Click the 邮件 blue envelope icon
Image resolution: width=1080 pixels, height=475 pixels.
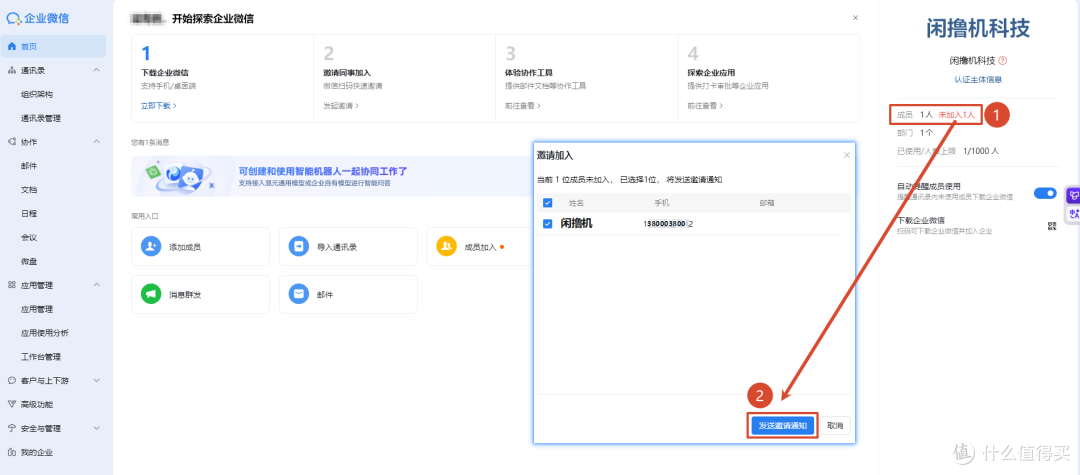pos(299,294)
